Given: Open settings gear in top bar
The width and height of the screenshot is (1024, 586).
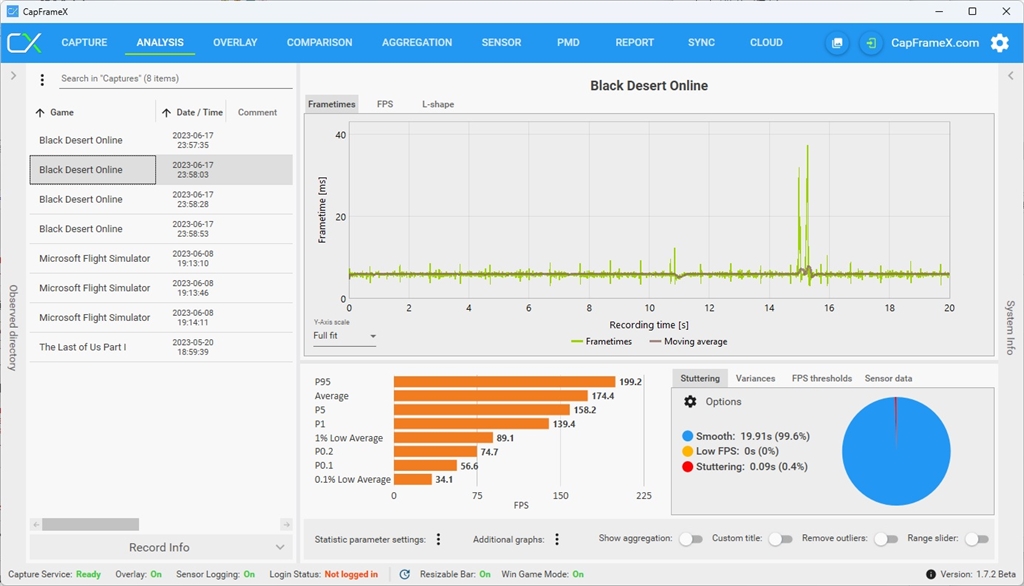Looking at the screenshot, I should (x=1000, y=43).
